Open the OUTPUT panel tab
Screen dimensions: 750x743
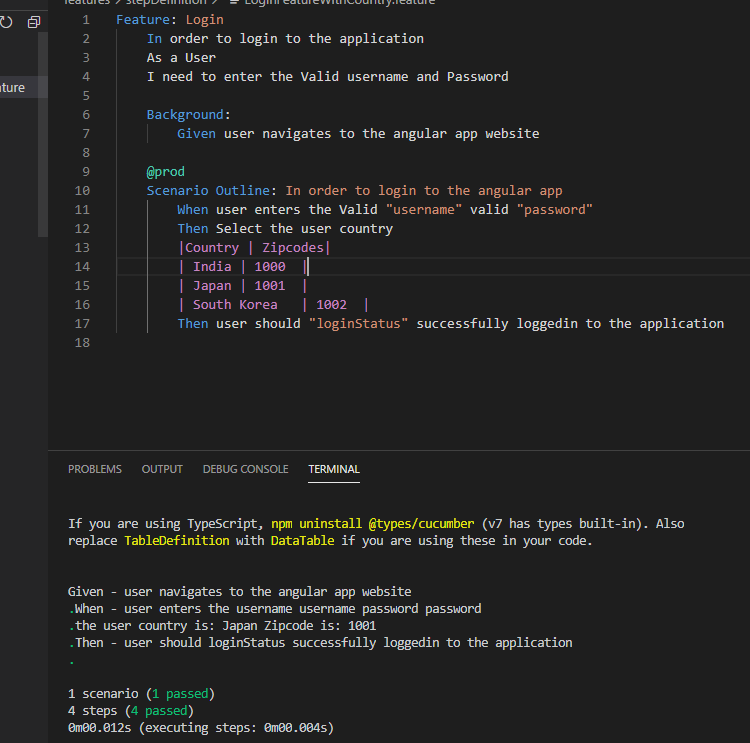pos(162,469)
